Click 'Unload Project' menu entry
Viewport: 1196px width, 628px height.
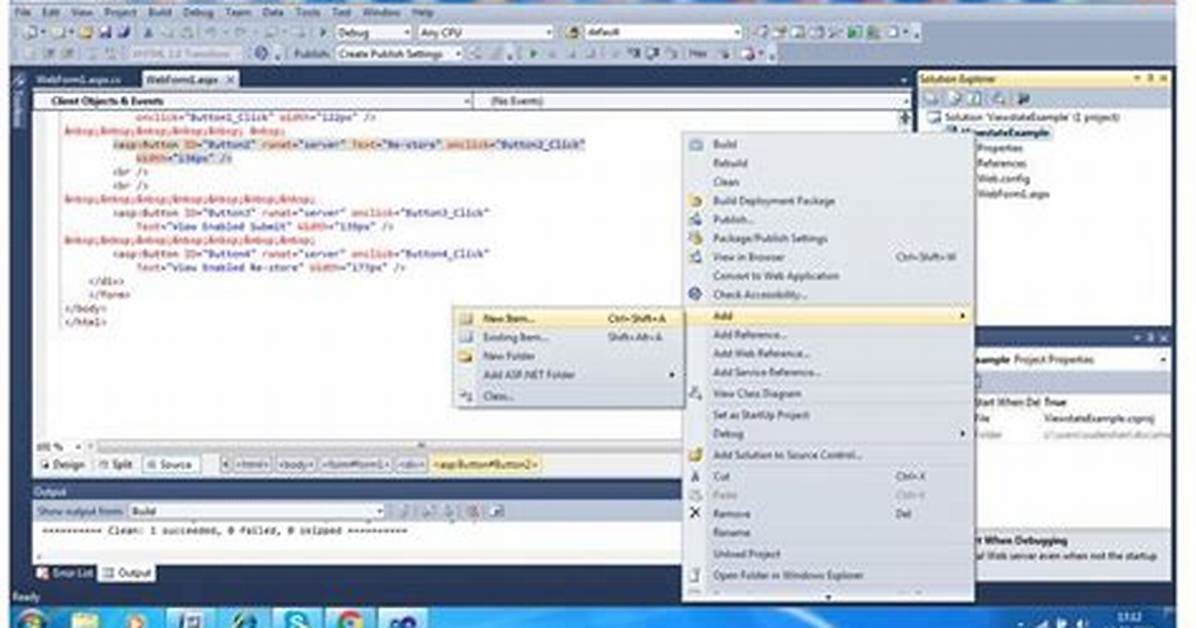(x=828, y=554)
